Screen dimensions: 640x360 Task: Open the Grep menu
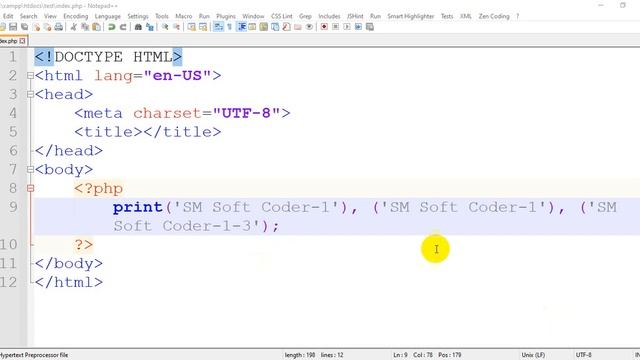[305, 16]
